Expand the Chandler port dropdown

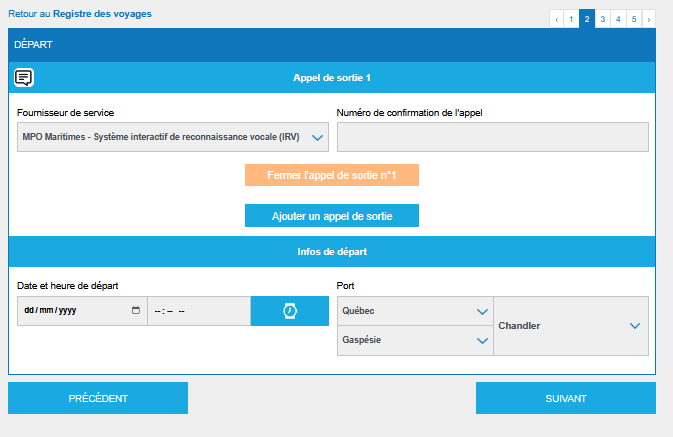coord(571,326)
